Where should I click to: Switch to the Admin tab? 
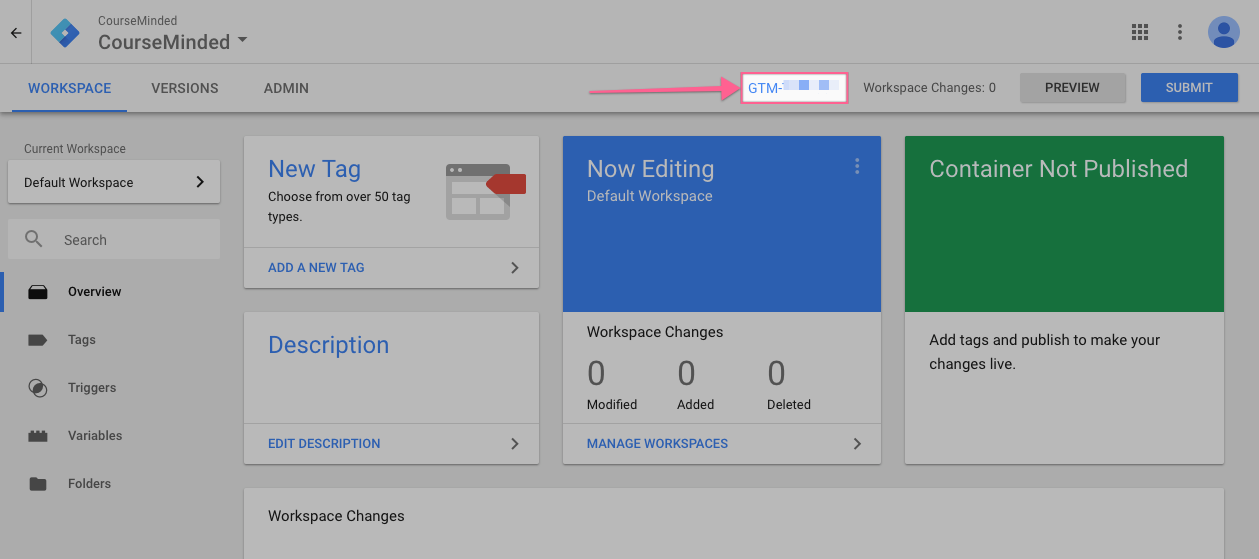click(x=286, y=88)
